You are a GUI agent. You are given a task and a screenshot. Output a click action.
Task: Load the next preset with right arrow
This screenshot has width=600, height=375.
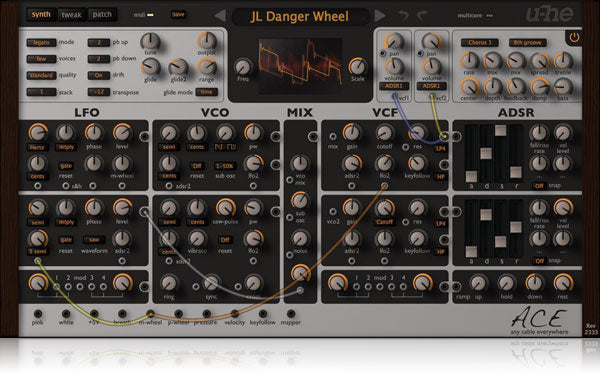click(379, 16)
